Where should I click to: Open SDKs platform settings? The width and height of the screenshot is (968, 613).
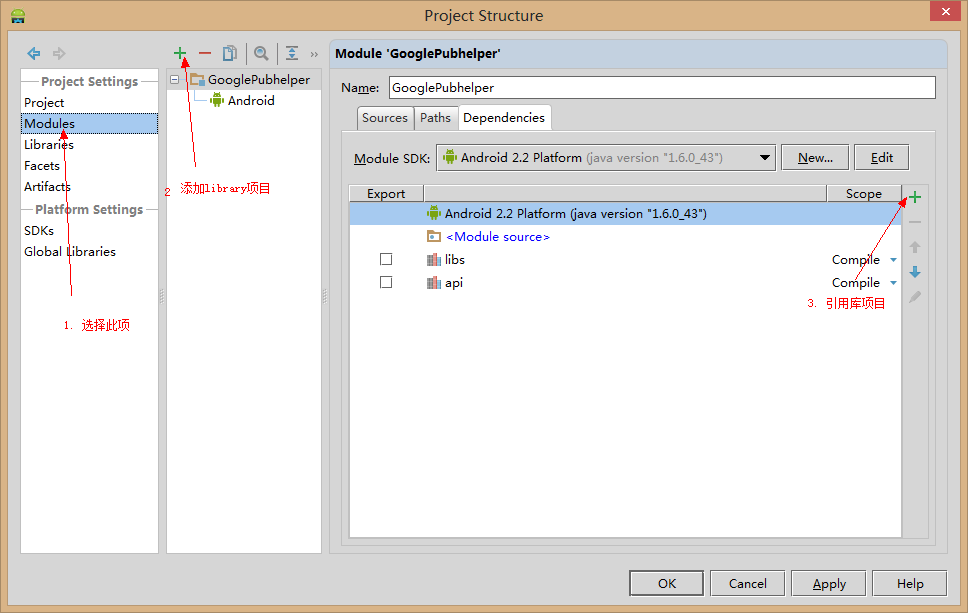[x=39, y=230]
